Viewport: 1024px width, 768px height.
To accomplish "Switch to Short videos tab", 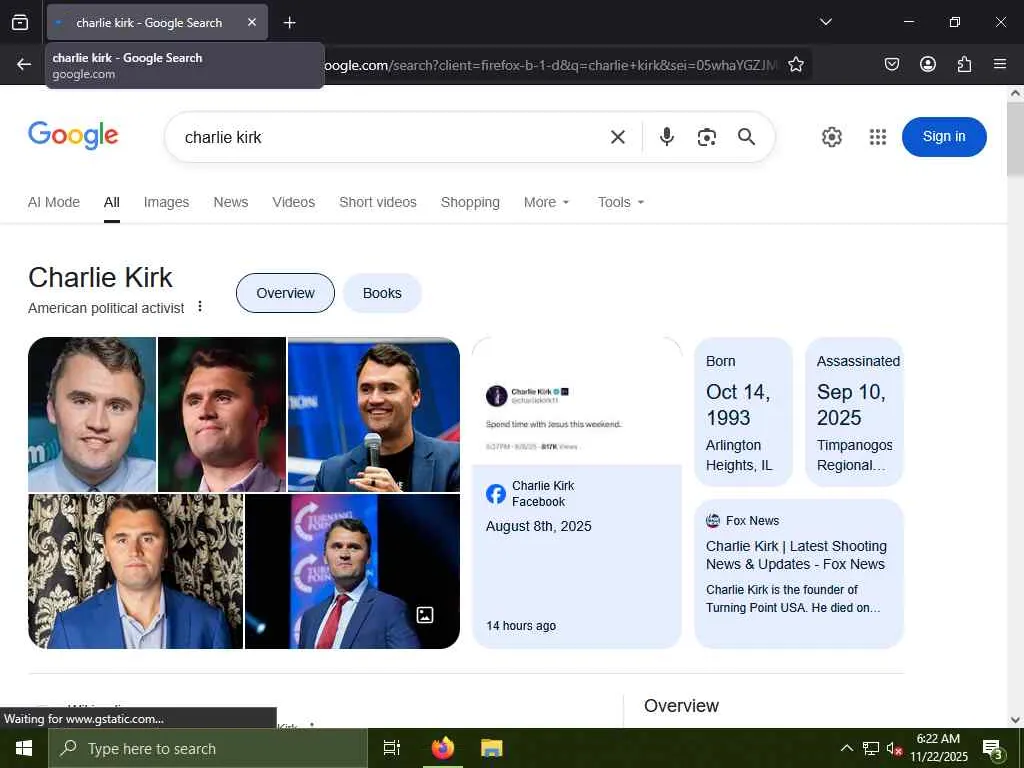I will tap(377, 202).
